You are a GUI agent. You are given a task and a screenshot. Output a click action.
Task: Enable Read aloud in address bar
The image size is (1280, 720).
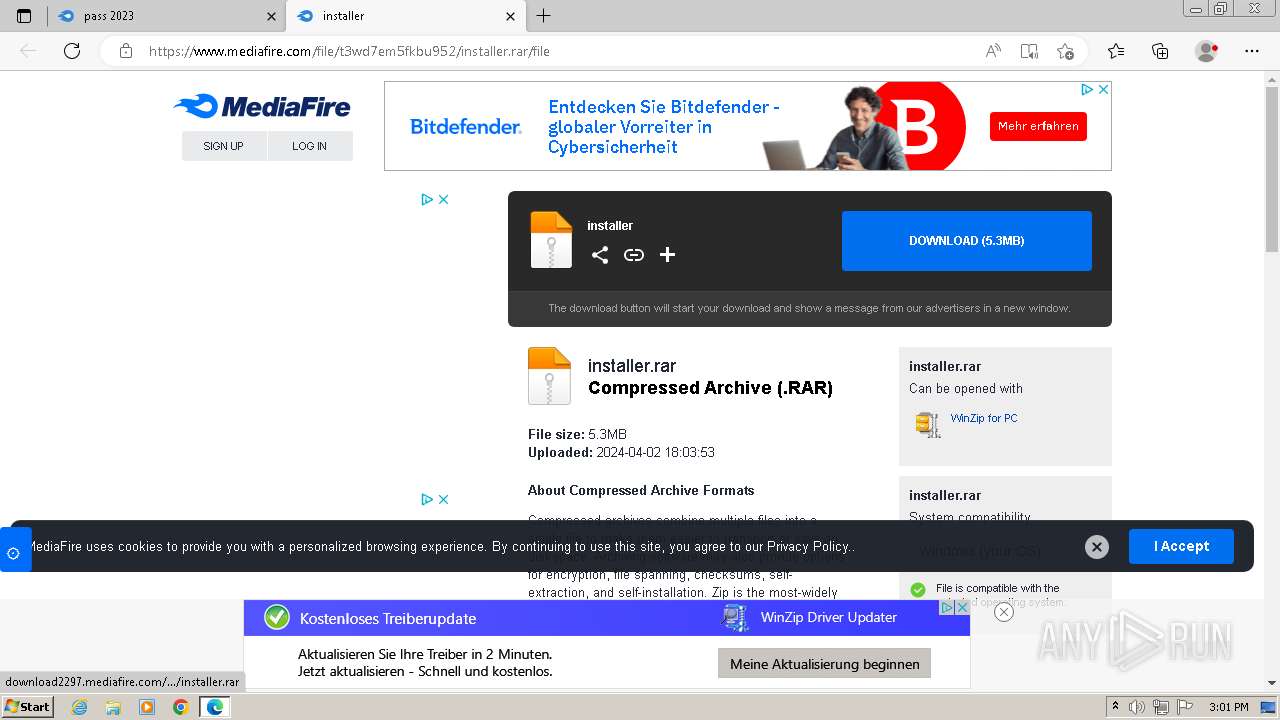click(993, 51)
